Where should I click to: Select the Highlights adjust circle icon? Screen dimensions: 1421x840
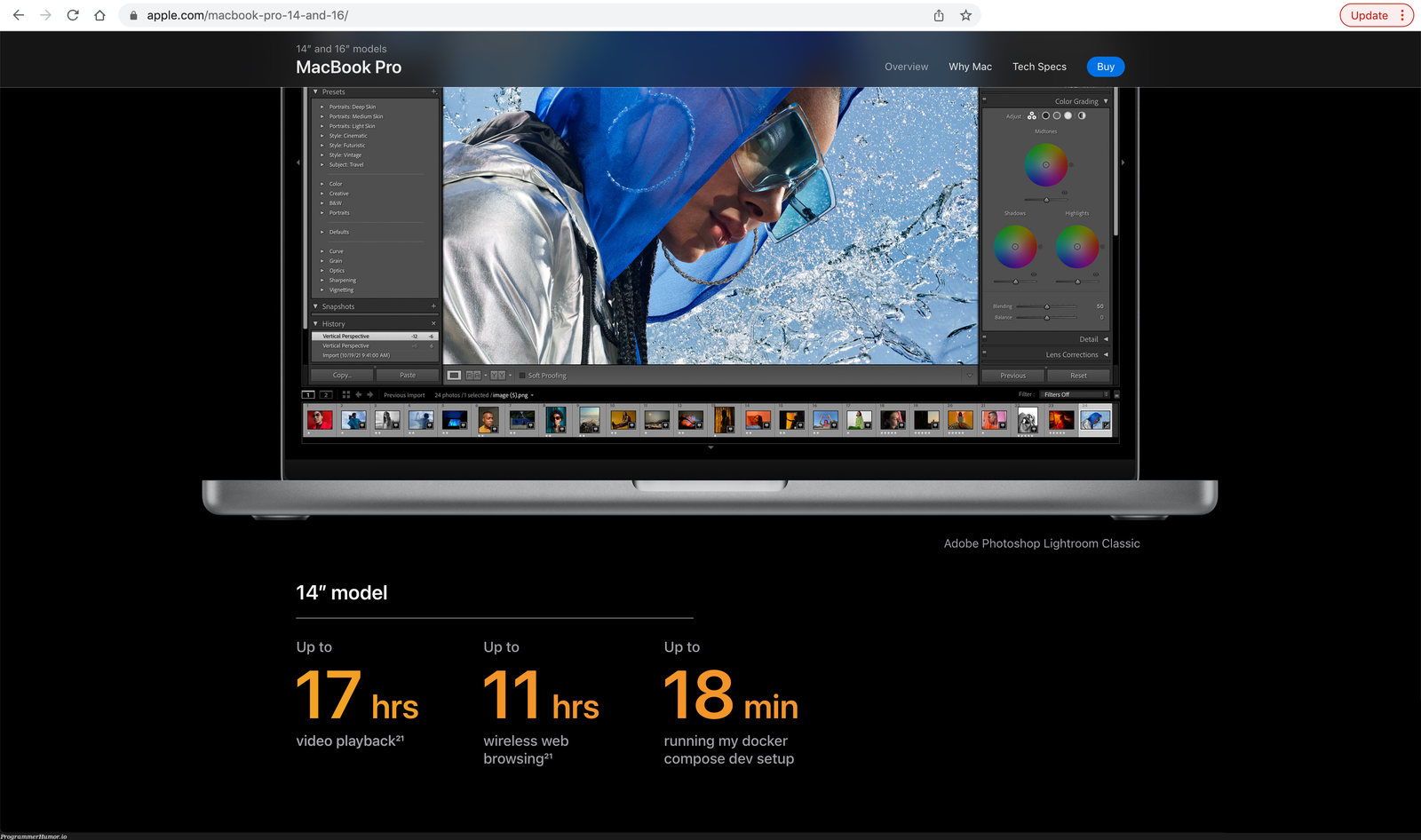(1068, 115)
